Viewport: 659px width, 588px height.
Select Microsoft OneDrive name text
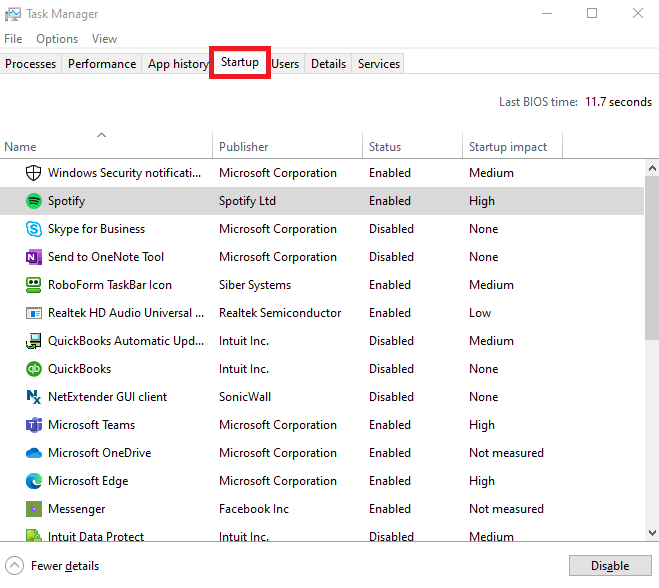click(99, 453)
